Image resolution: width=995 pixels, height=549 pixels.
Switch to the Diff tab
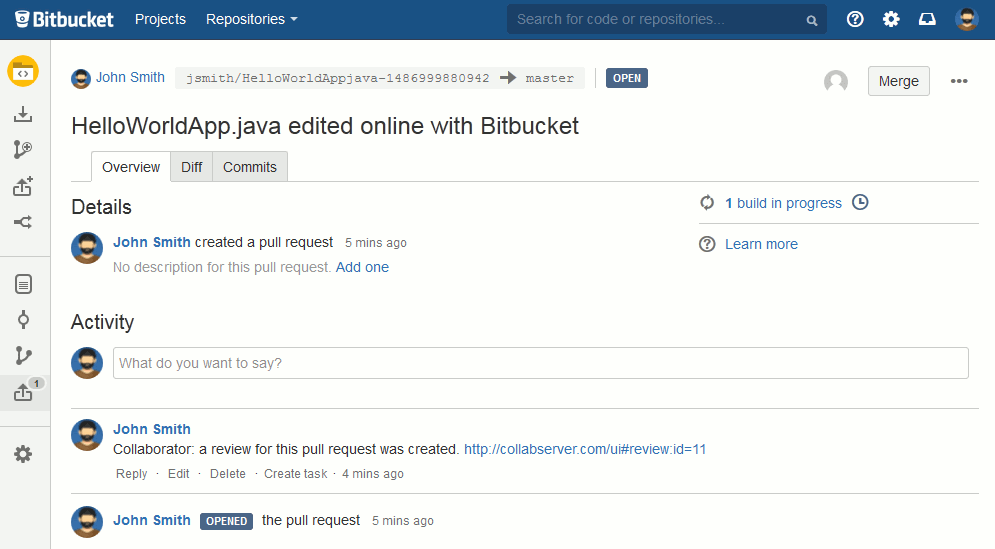(191, 167)
